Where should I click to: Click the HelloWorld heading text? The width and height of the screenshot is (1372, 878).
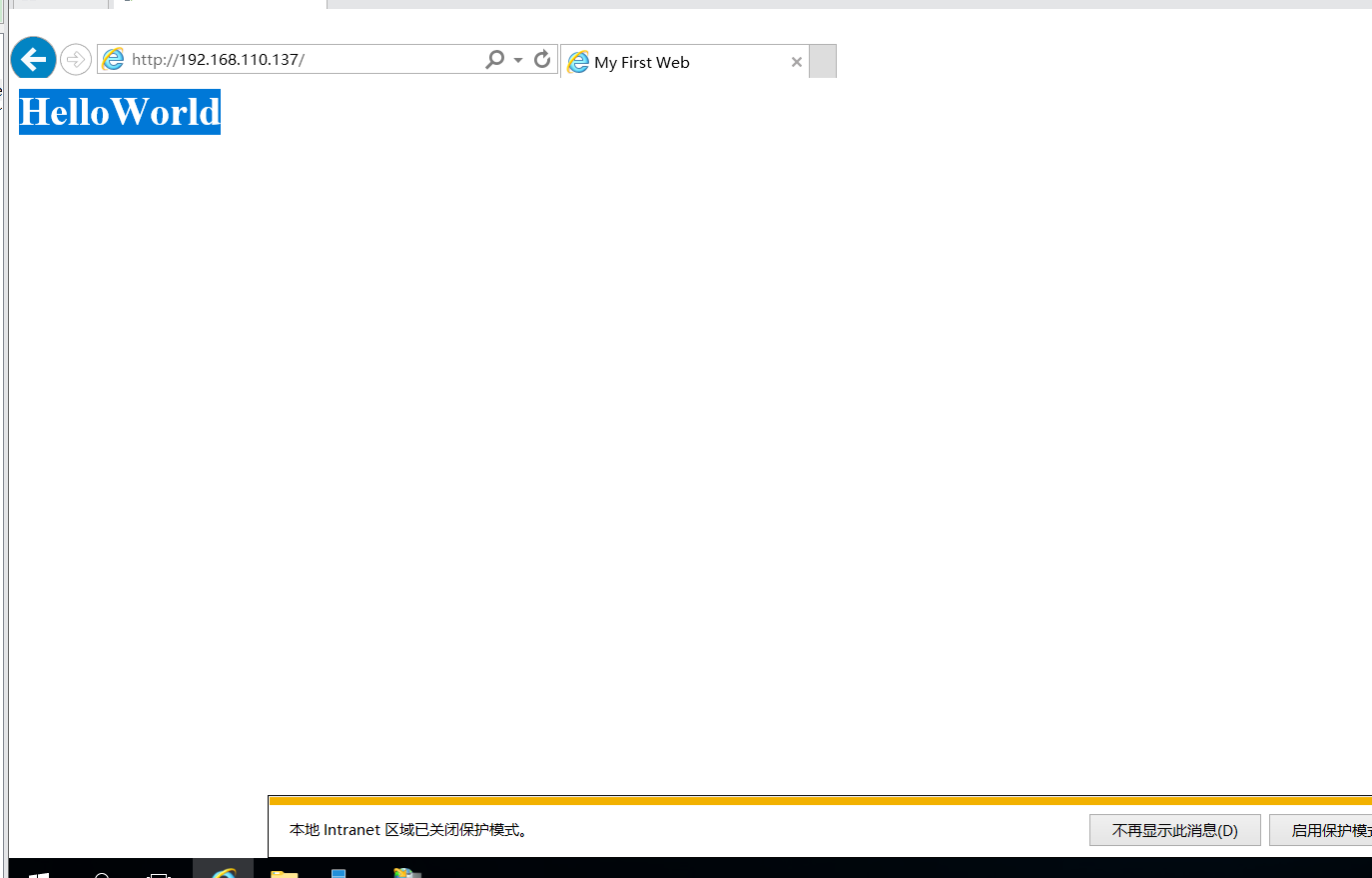click(x=120, y=112)
